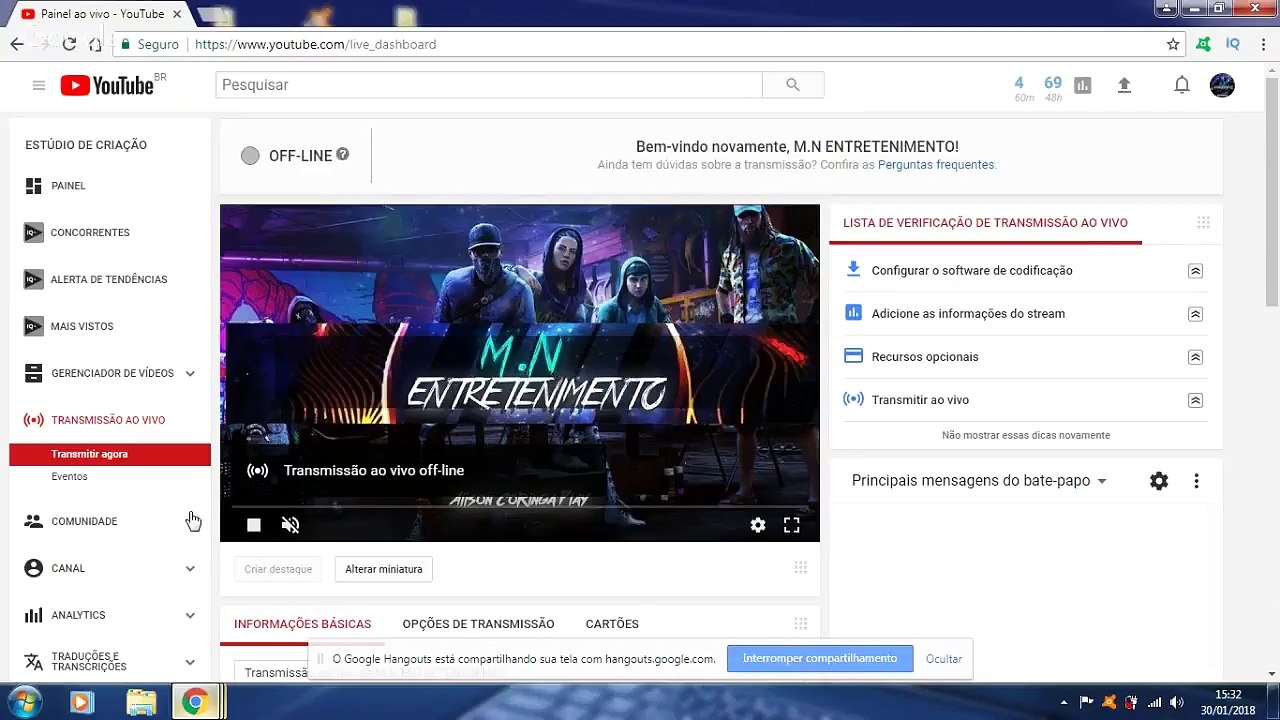
Task: Click the Ocultar link in Hangouts bar
Action: point(944,659)
